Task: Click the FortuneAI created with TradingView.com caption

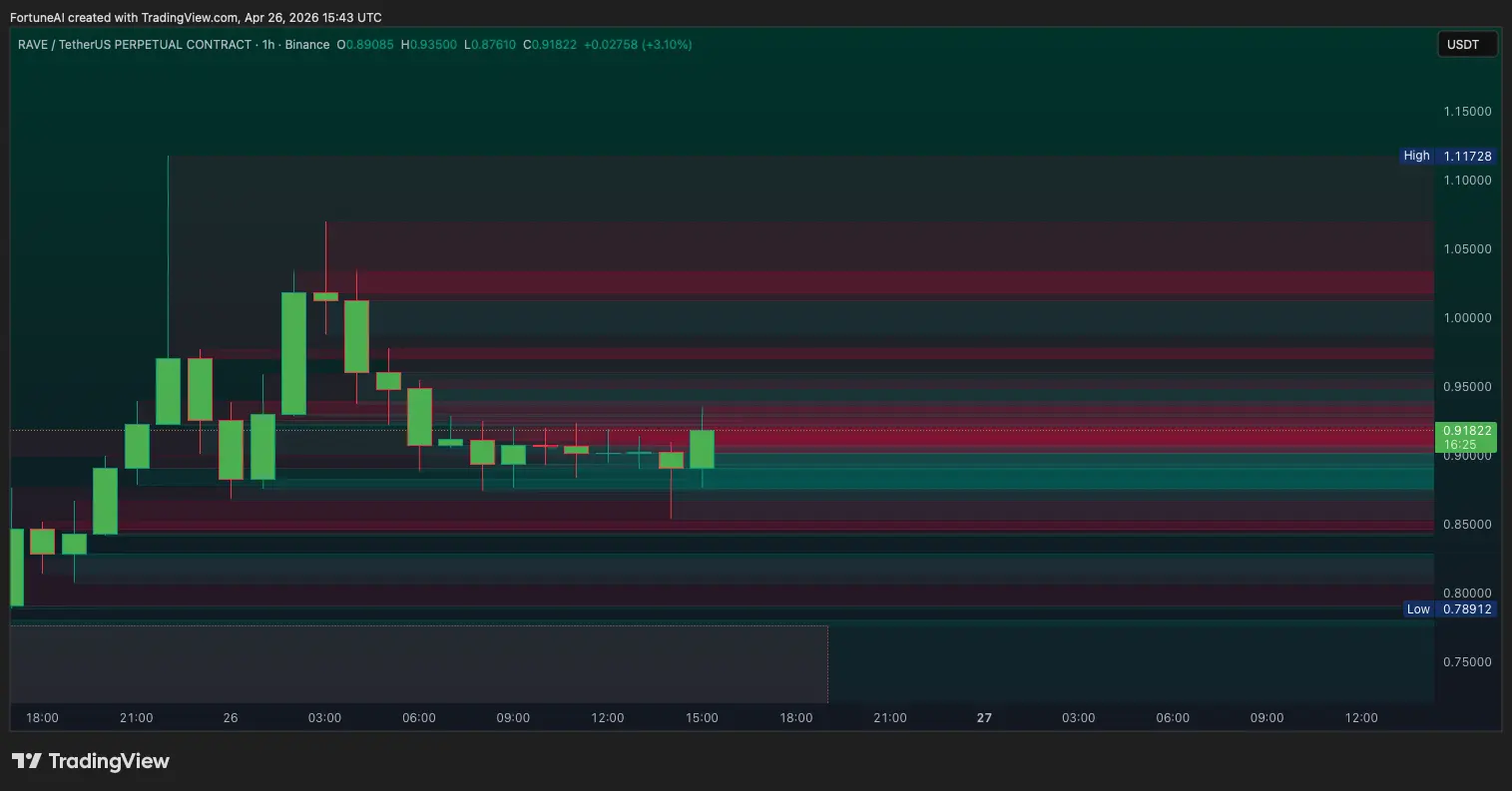Action: (196, 18)
